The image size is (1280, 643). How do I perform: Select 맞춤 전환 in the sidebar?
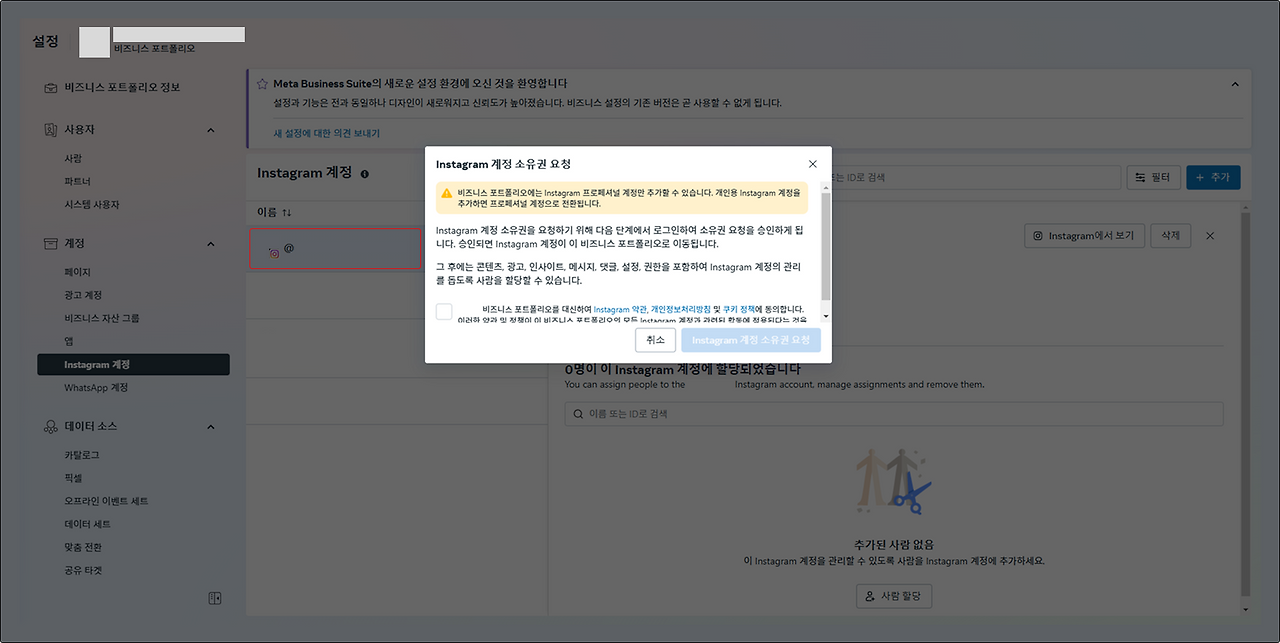(x=83, y=548)
